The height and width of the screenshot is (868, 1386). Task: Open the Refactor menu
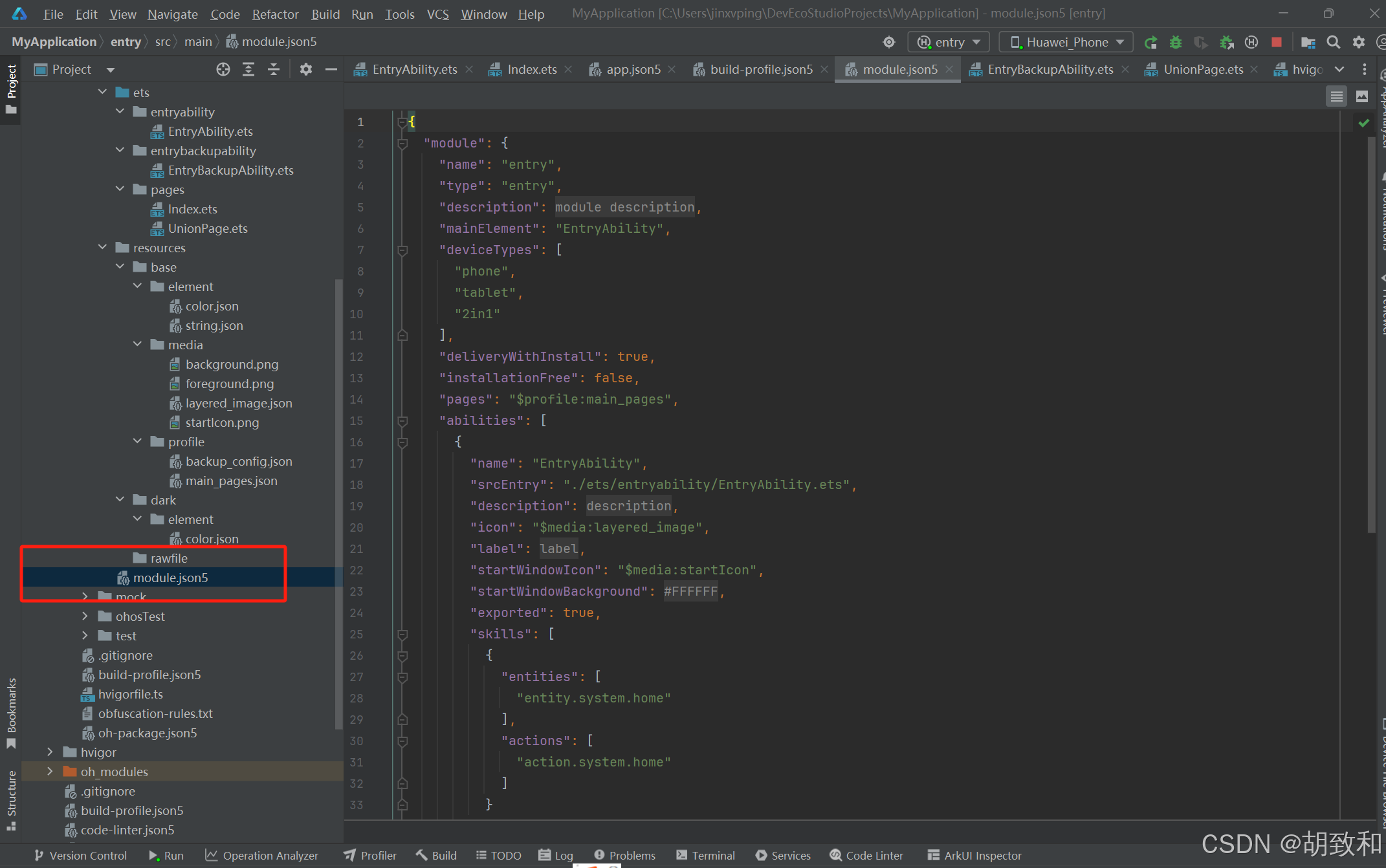coord(275,14)
